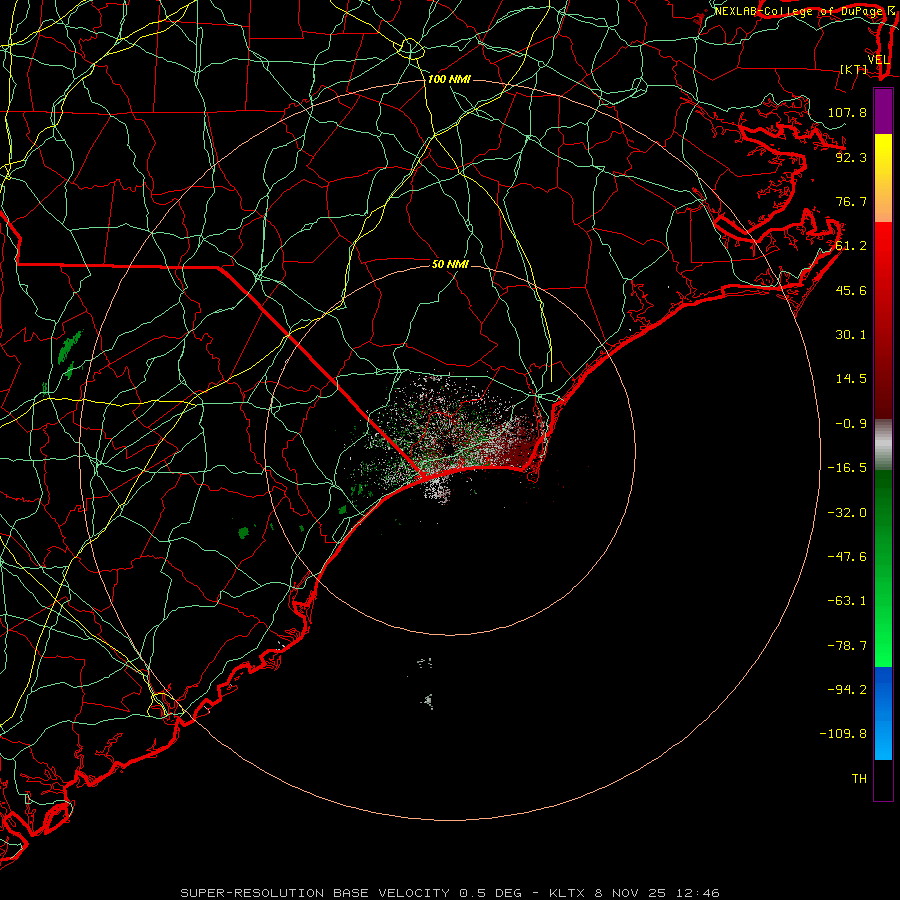Click the 92.3 scale value
900x900 pixels.
point(851,157)
